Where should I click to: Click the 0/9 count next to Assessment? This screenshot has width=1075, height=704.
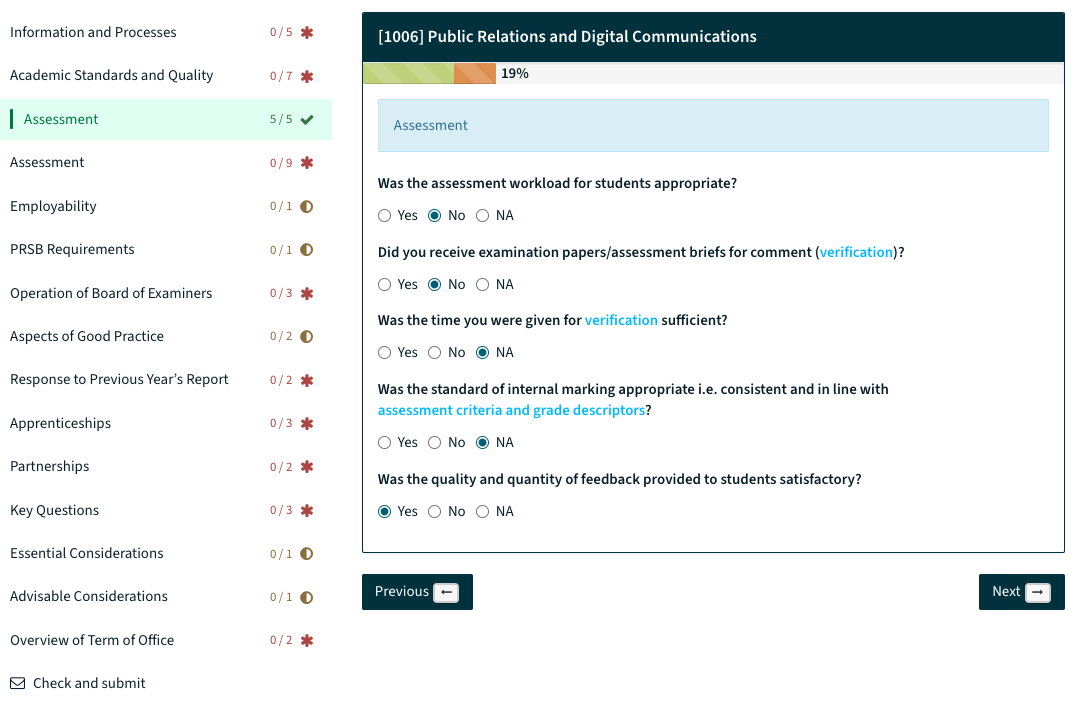pos(281,163)
